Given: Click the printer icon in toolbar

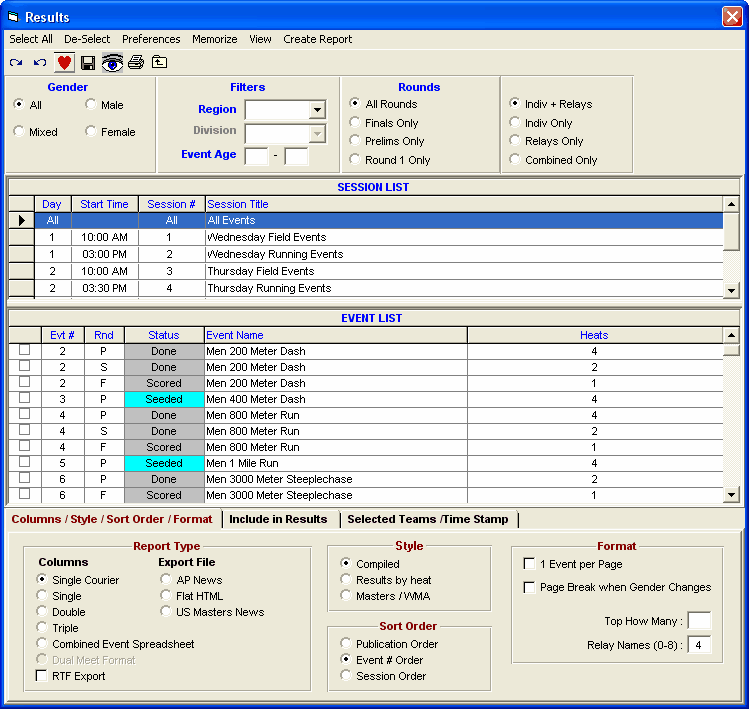Looking at the screenshot, I should pos(136,62).
